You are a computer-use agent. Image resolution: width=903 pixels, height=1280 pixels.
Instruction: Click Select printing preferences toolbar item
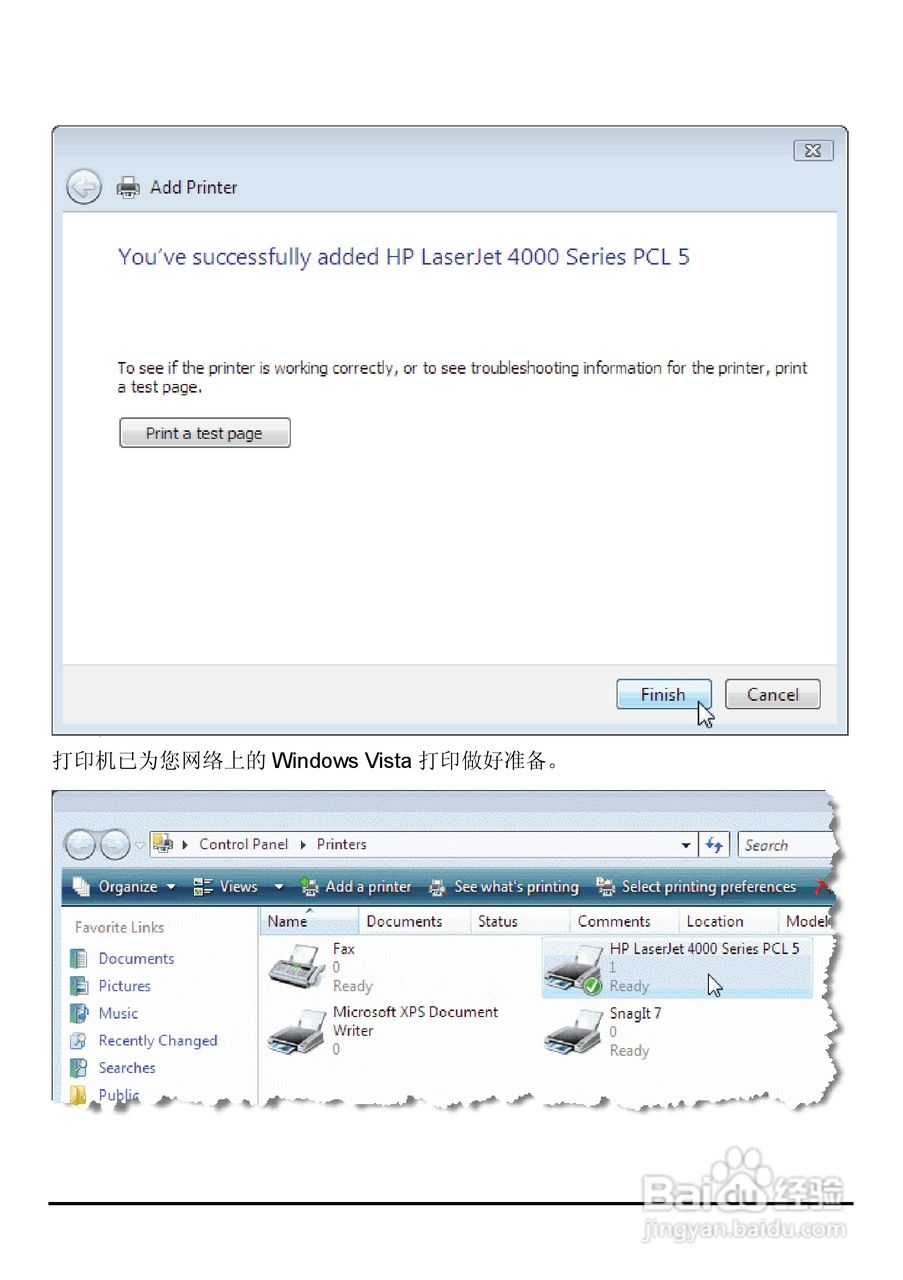coord(696,887)
